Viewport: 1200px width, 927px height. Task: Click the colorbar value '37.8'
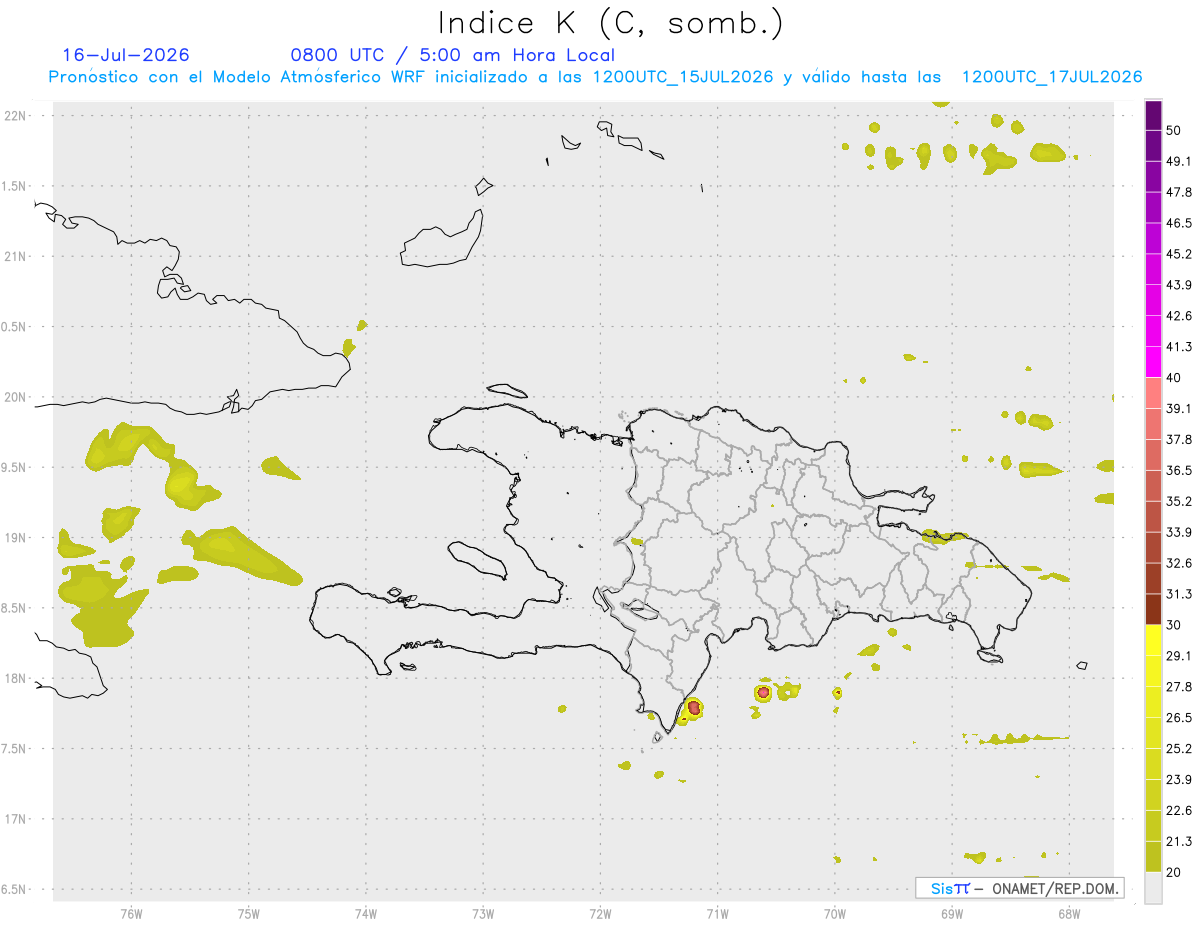pyautogui.click(x=1179, y=439)
